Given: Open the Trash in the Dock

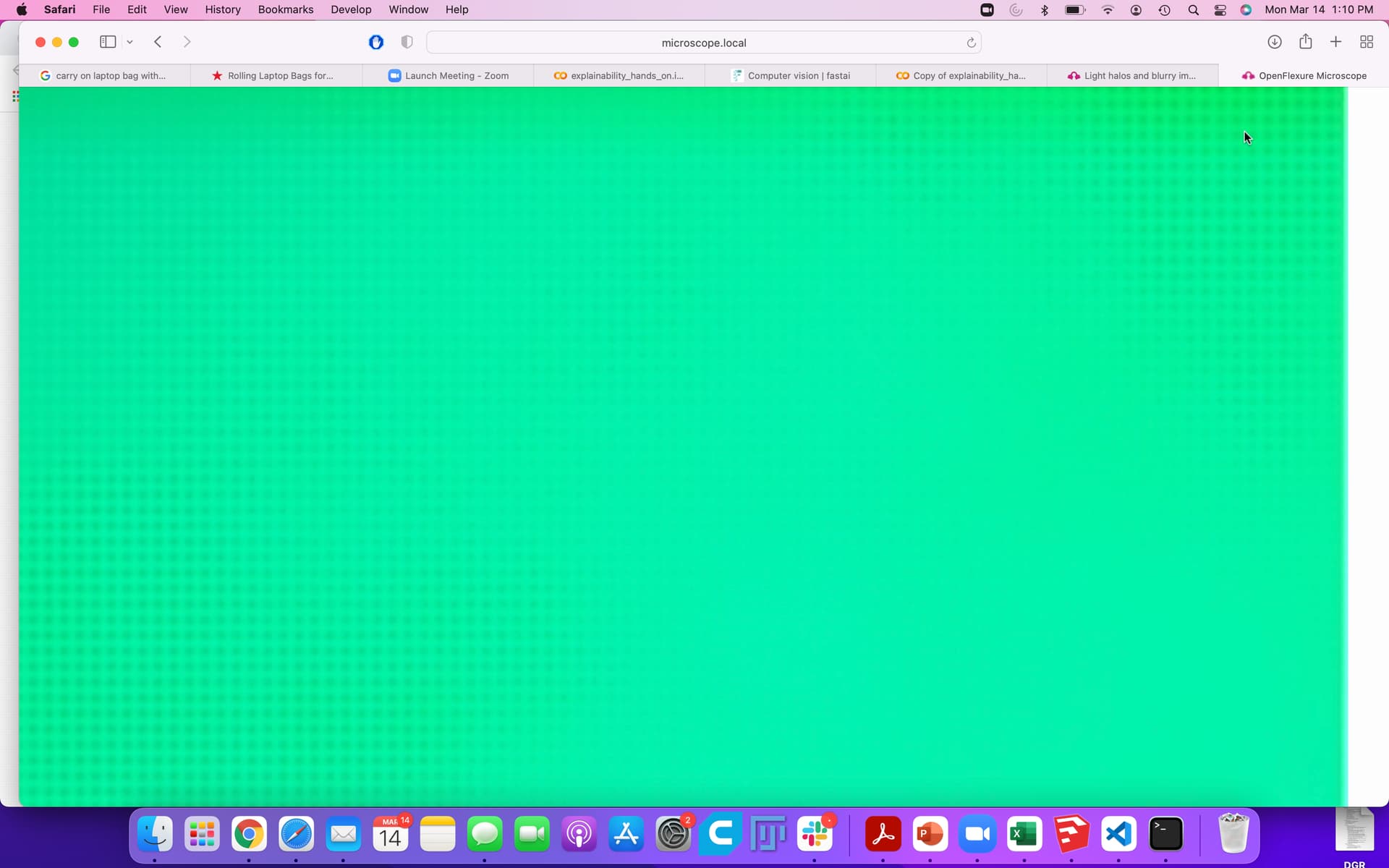Looking at the screenshot, I should coord(1233,833).
